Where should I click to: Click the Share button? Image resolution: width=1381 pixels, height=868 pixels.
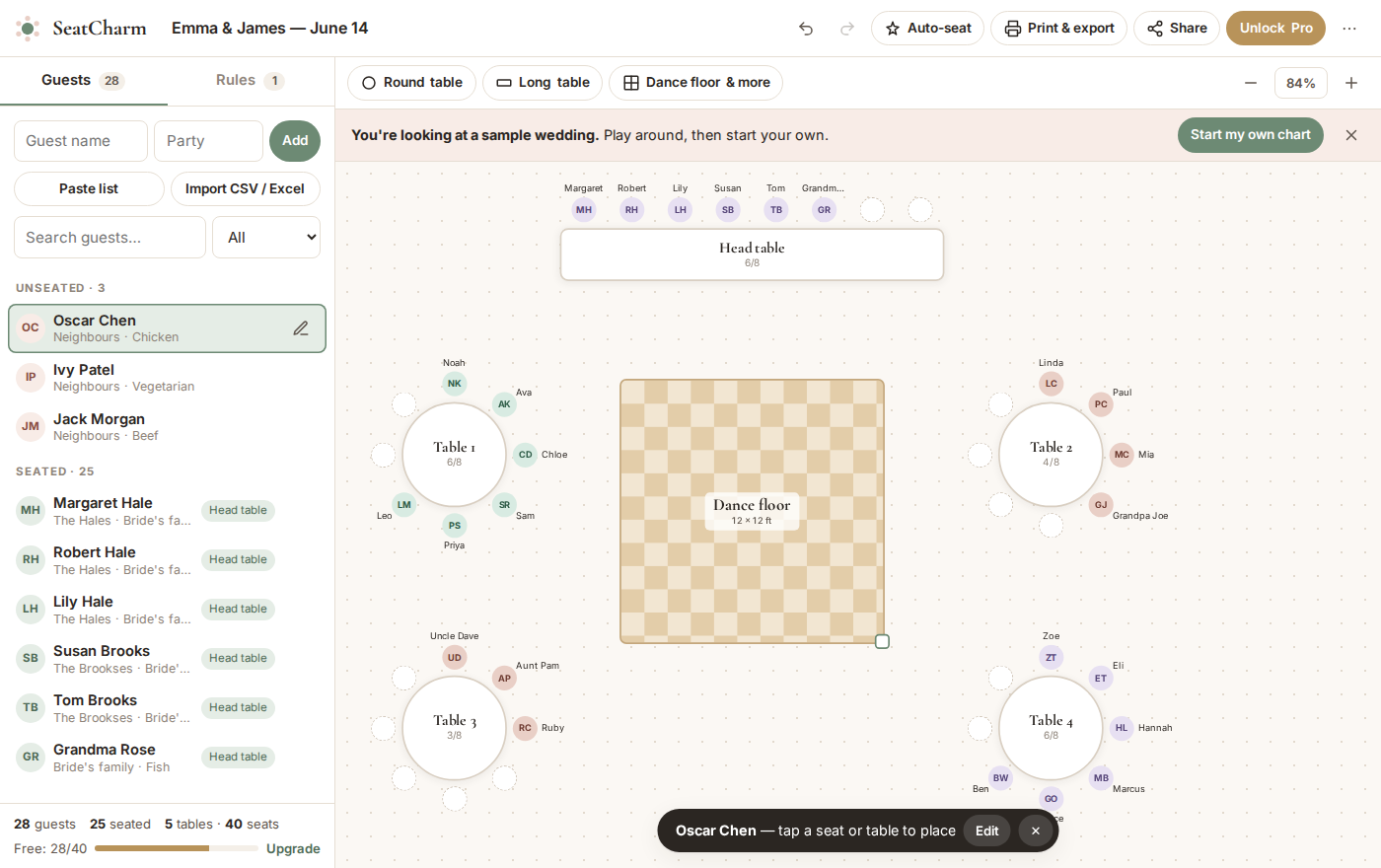(1177, 29)
